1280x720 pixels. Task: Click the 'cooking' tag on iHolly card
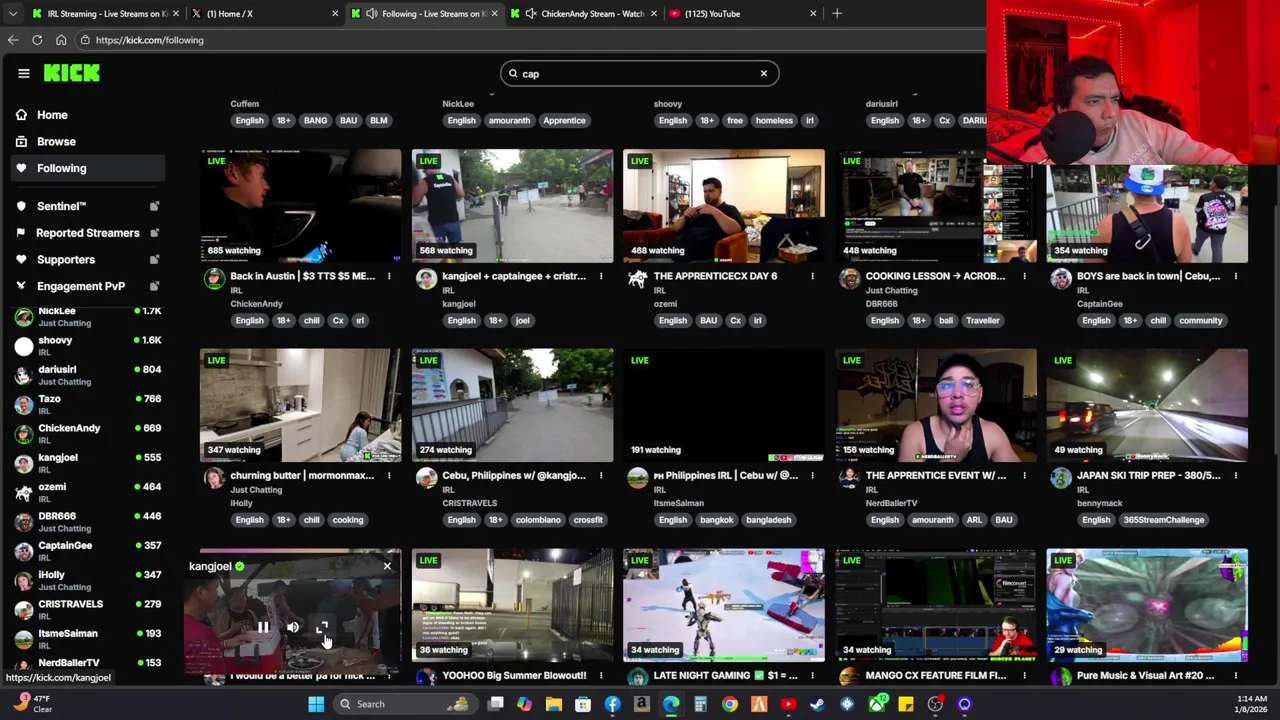[348, 520]
